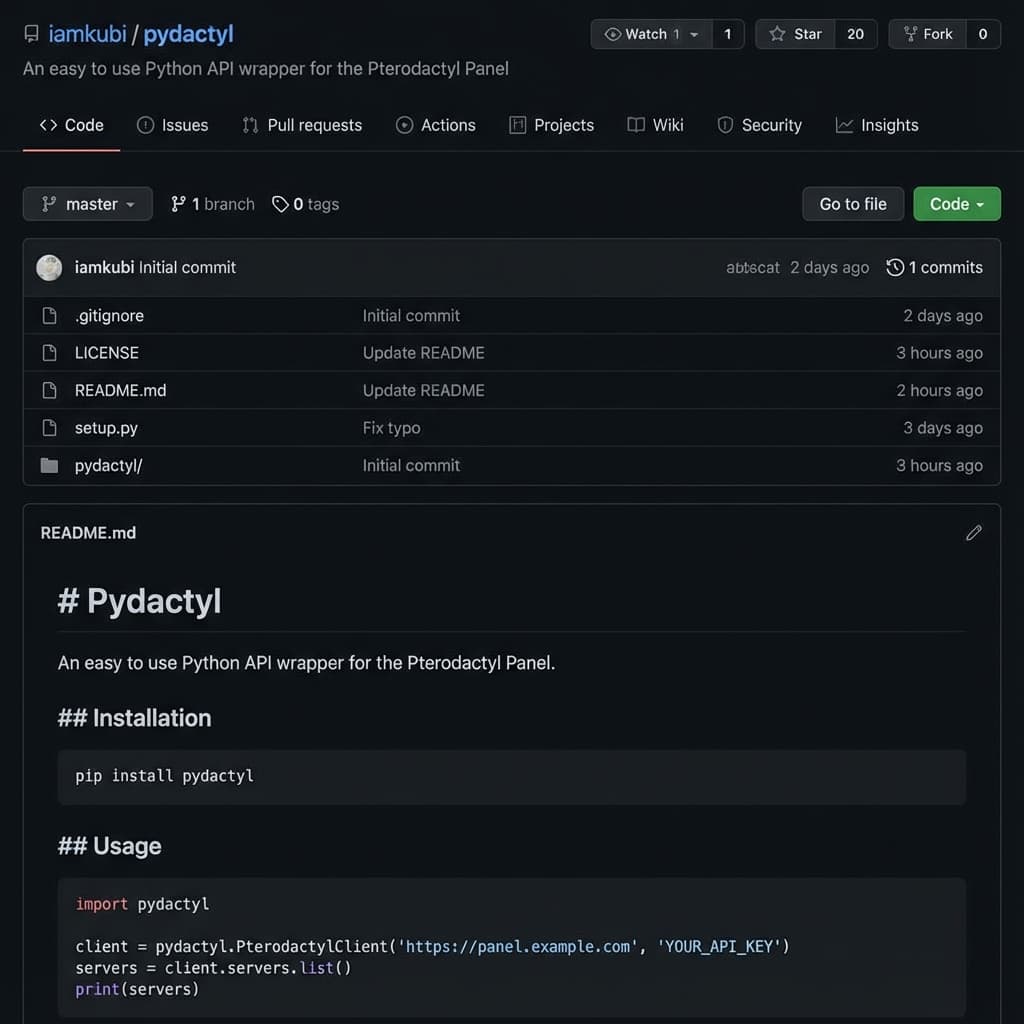The width and height of the screenshot is (1024, 1024).
Task: Star the pydactyl repository
Action: click(795, 33)
